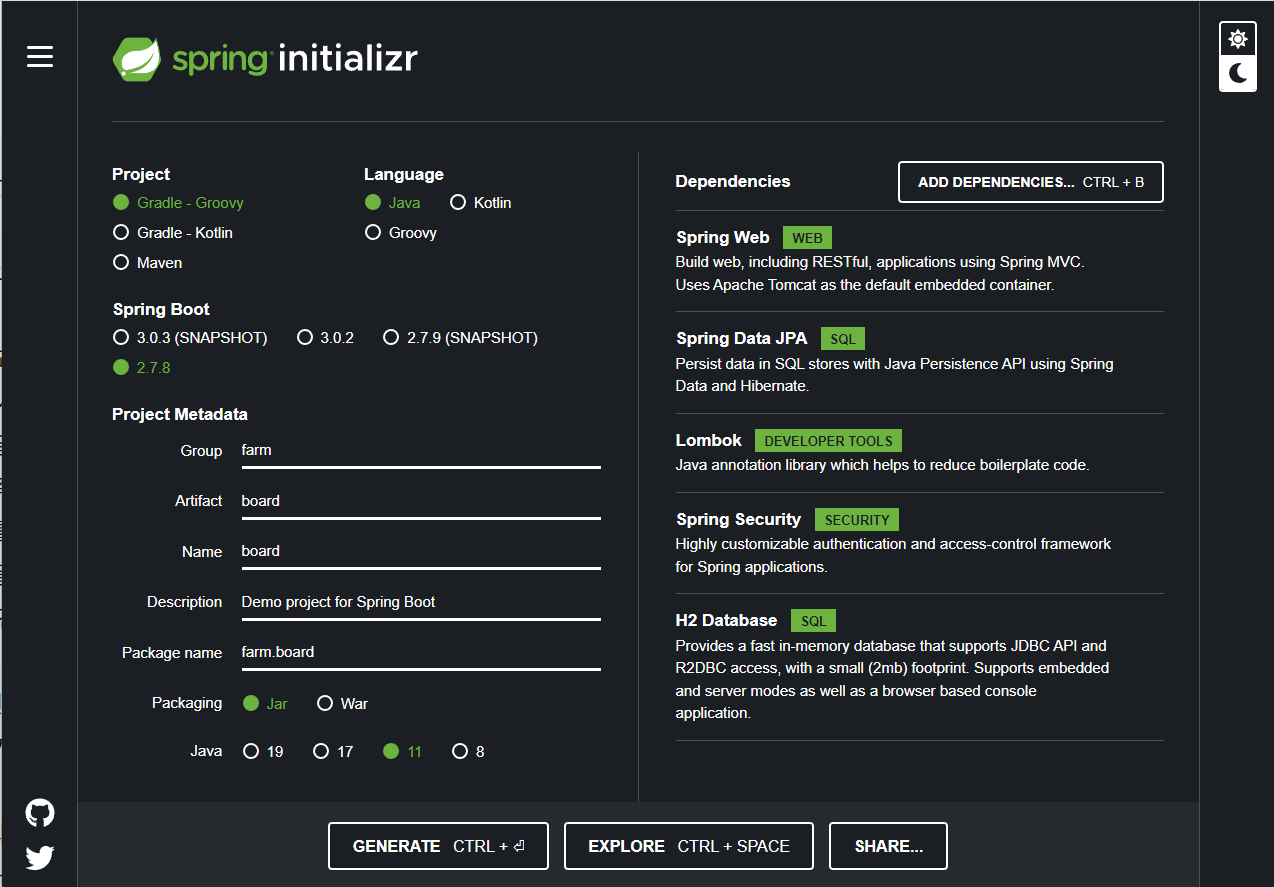The height and width of the screenshot is (887, 1274).
Task: Edit the Description field
Action: [421, 602]
